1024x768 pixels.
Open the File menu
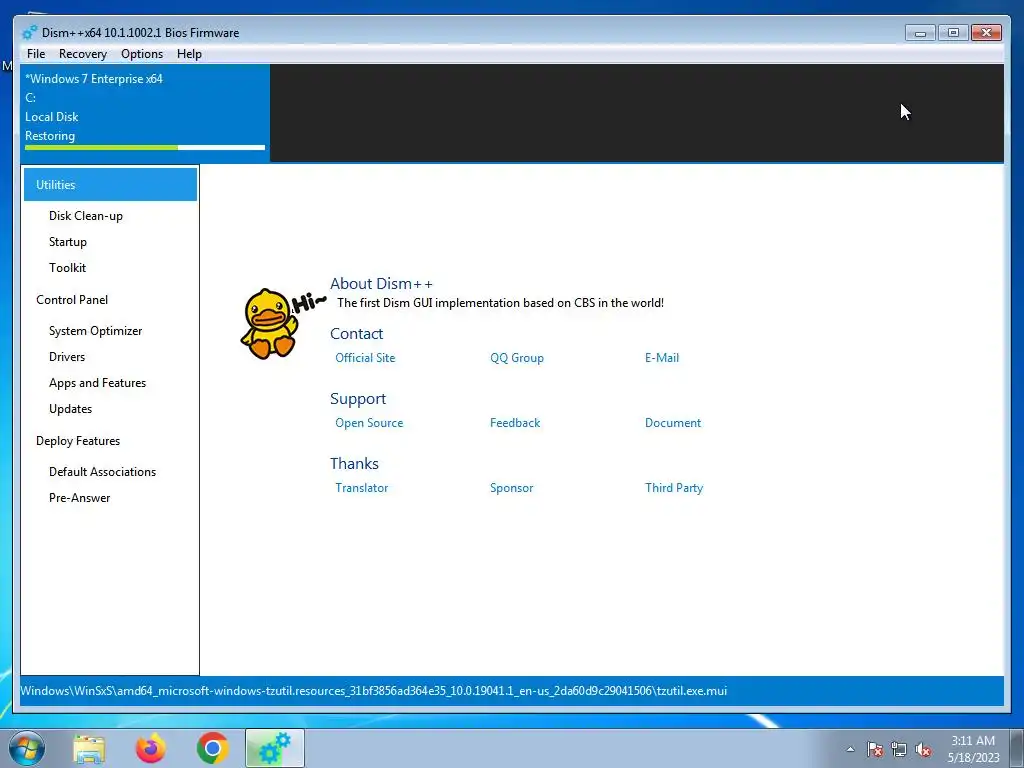pos(36,54)
